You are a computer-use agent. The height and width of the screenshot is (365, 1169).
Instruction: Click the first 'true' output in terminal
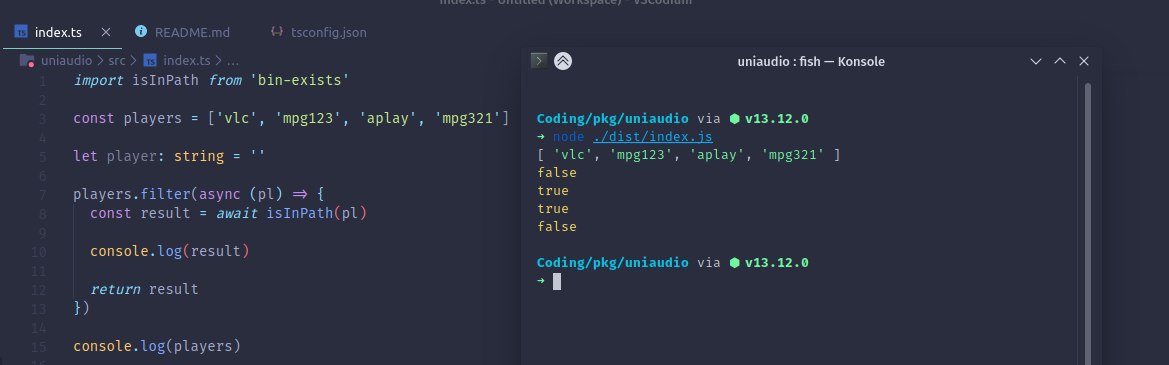click(553, 191)
